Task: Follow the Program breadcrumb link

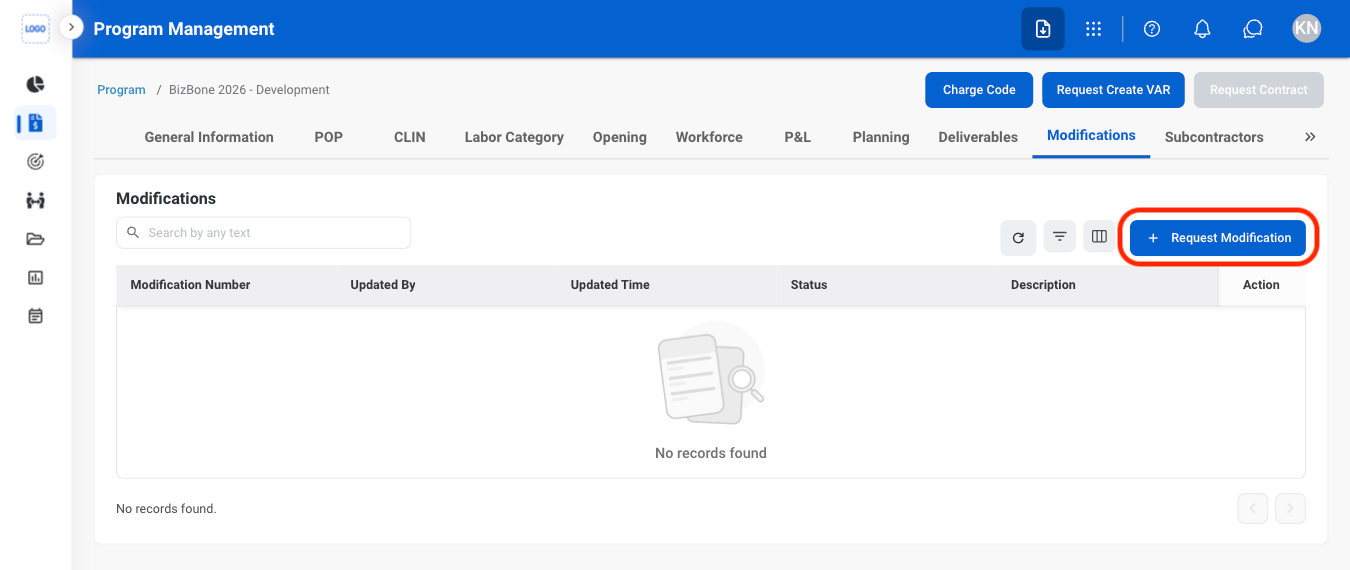Action: click(121, 90)
